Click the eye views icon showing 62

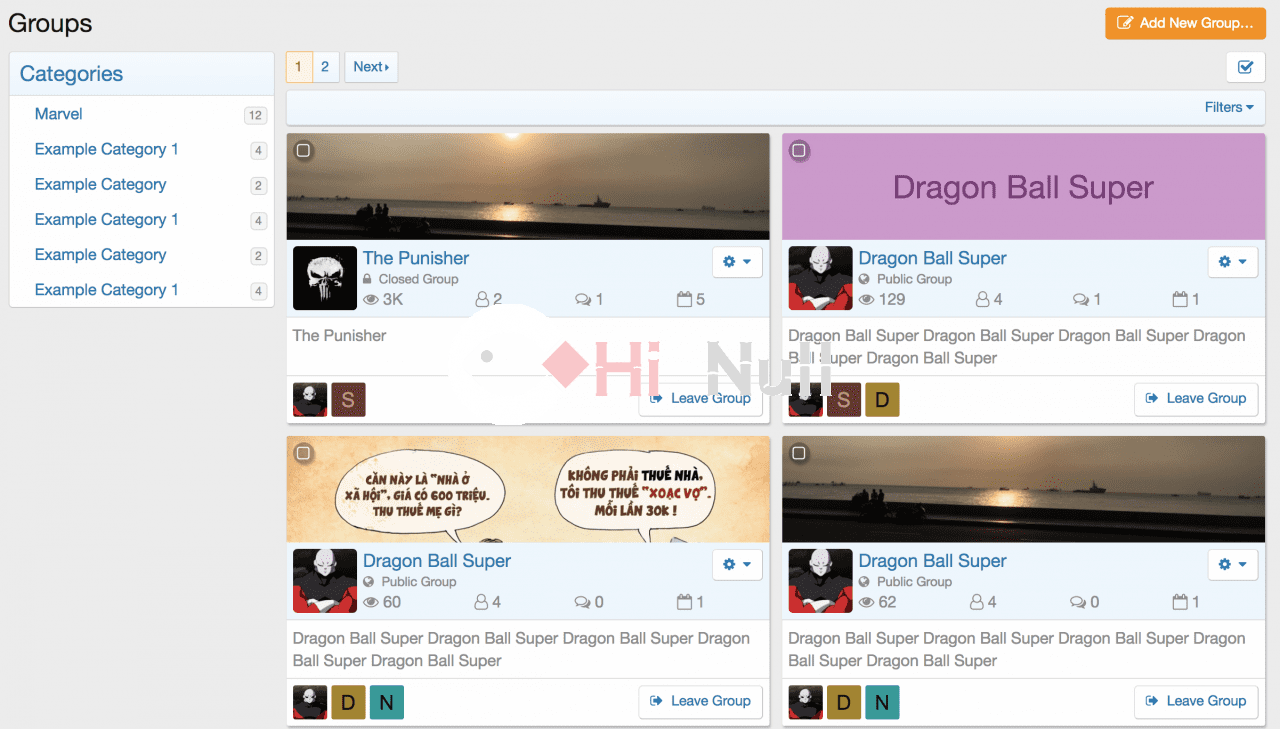pyautogui.click(x=867, y=602)
